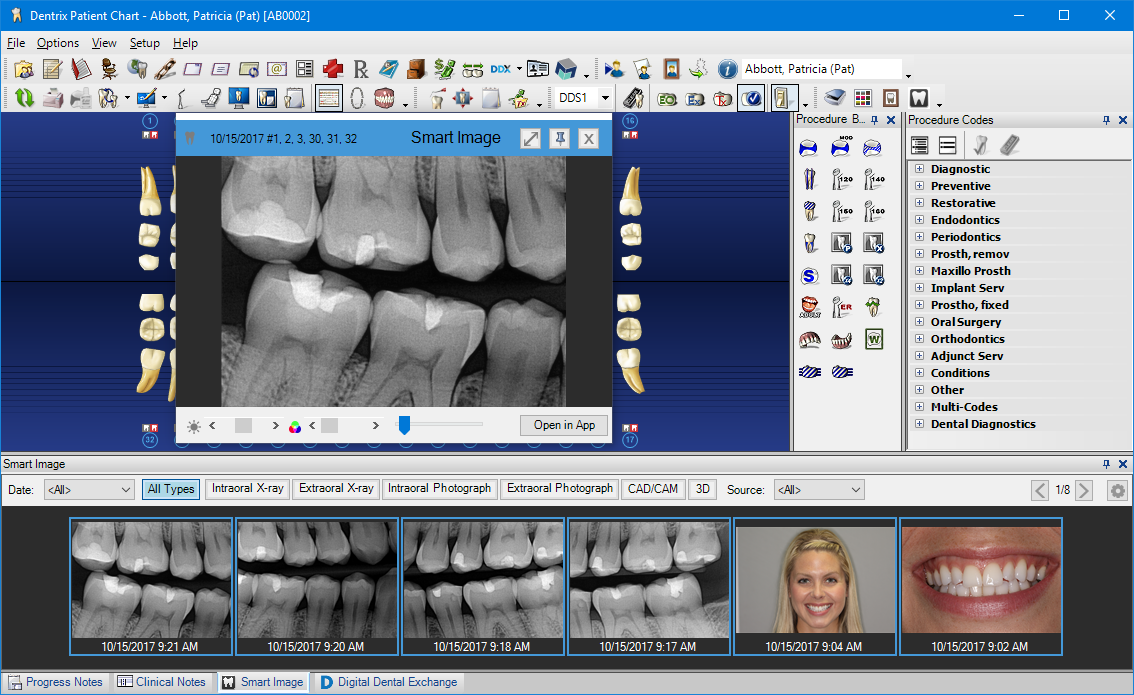Click the dollar sign payment icon
Screen dimensions: 1134x695
(444, 69)
